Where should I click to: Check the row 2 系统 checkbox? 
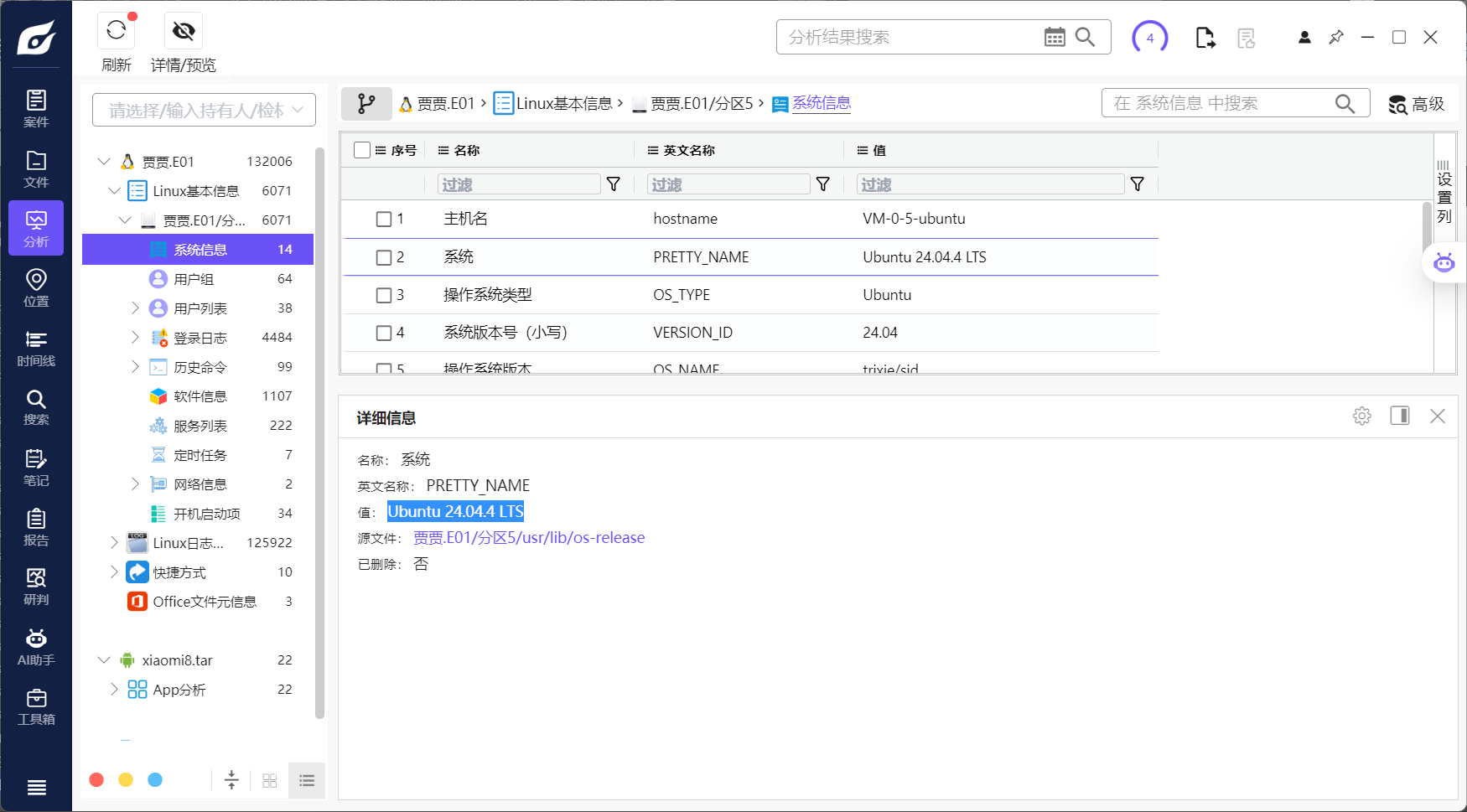(384, 257)
